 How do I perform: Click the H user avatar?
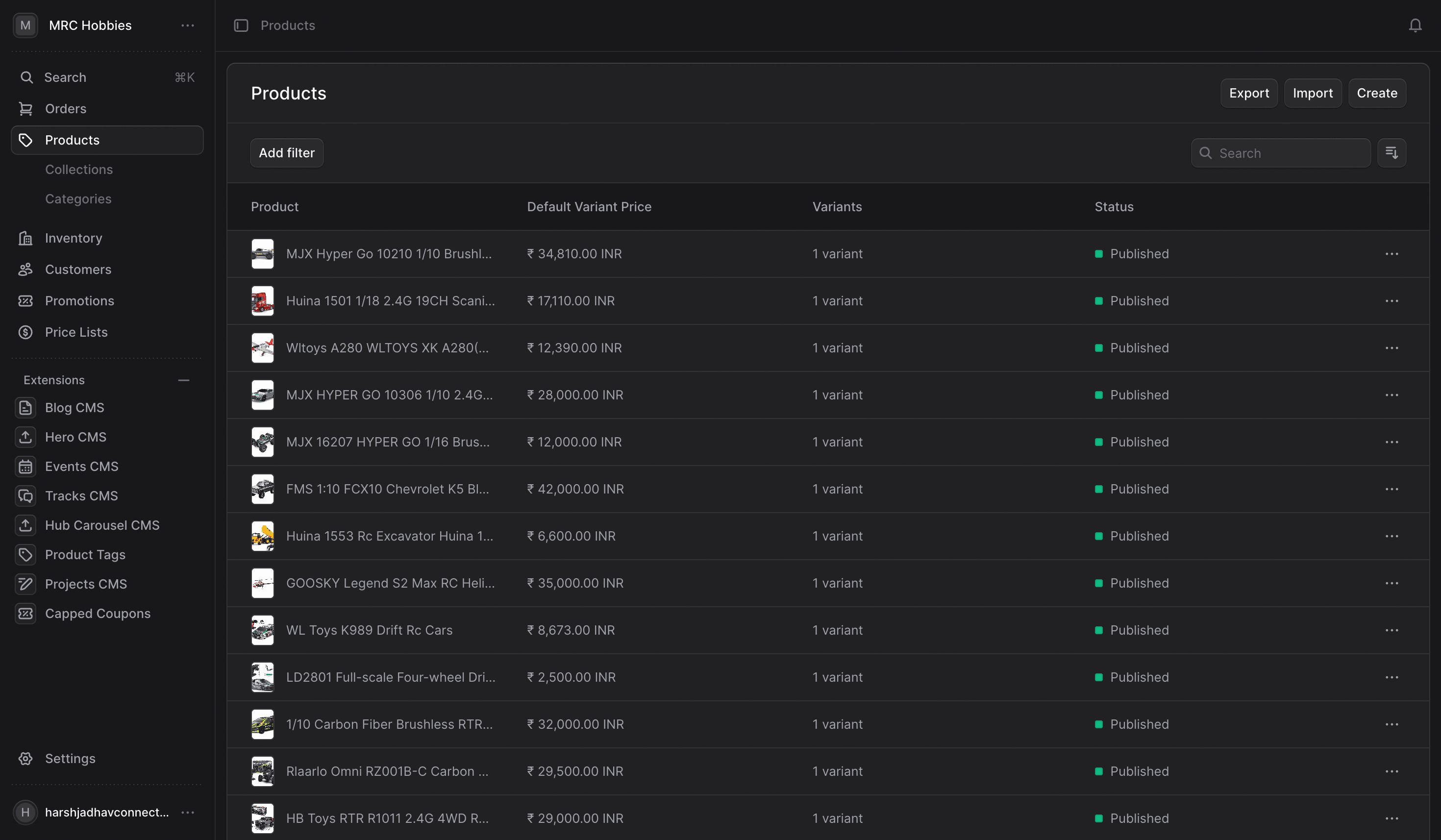point(25,812)
